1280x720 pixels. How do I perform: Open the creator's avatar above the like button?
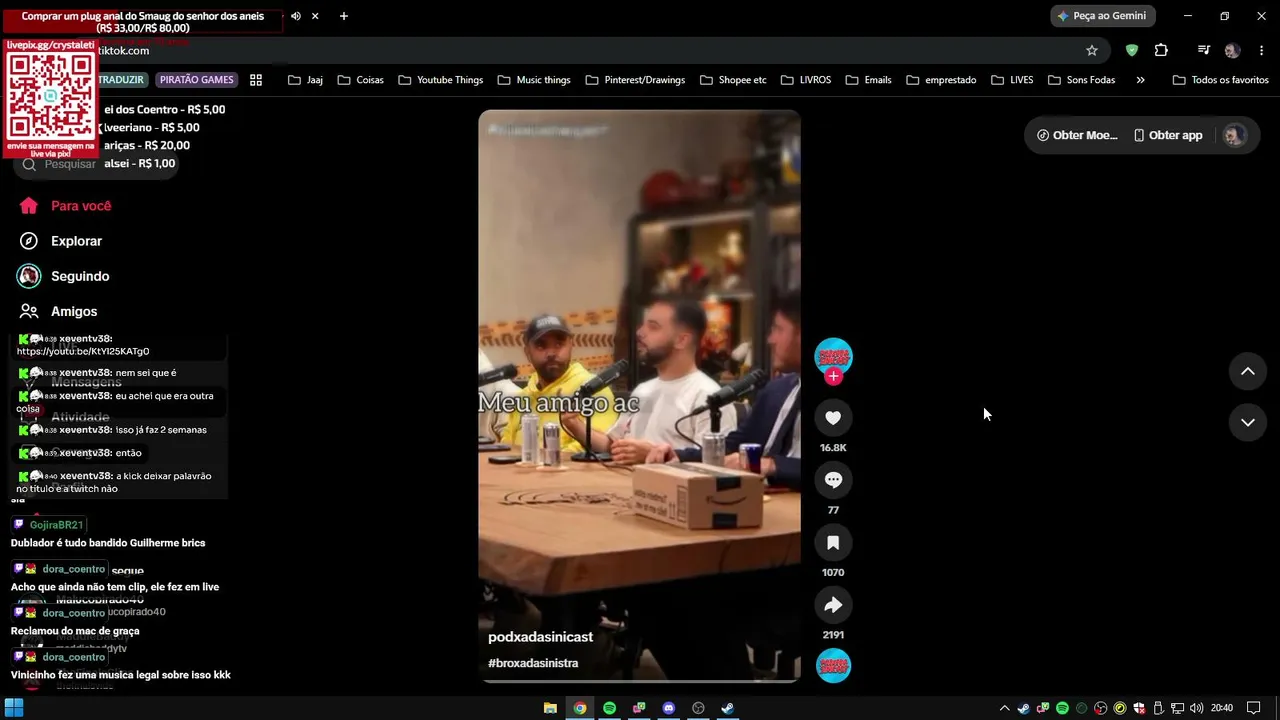point(833,357)
